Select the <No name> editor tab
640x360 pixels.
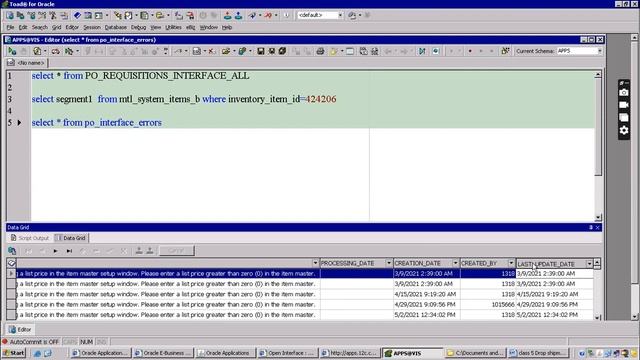coord(27,63)
